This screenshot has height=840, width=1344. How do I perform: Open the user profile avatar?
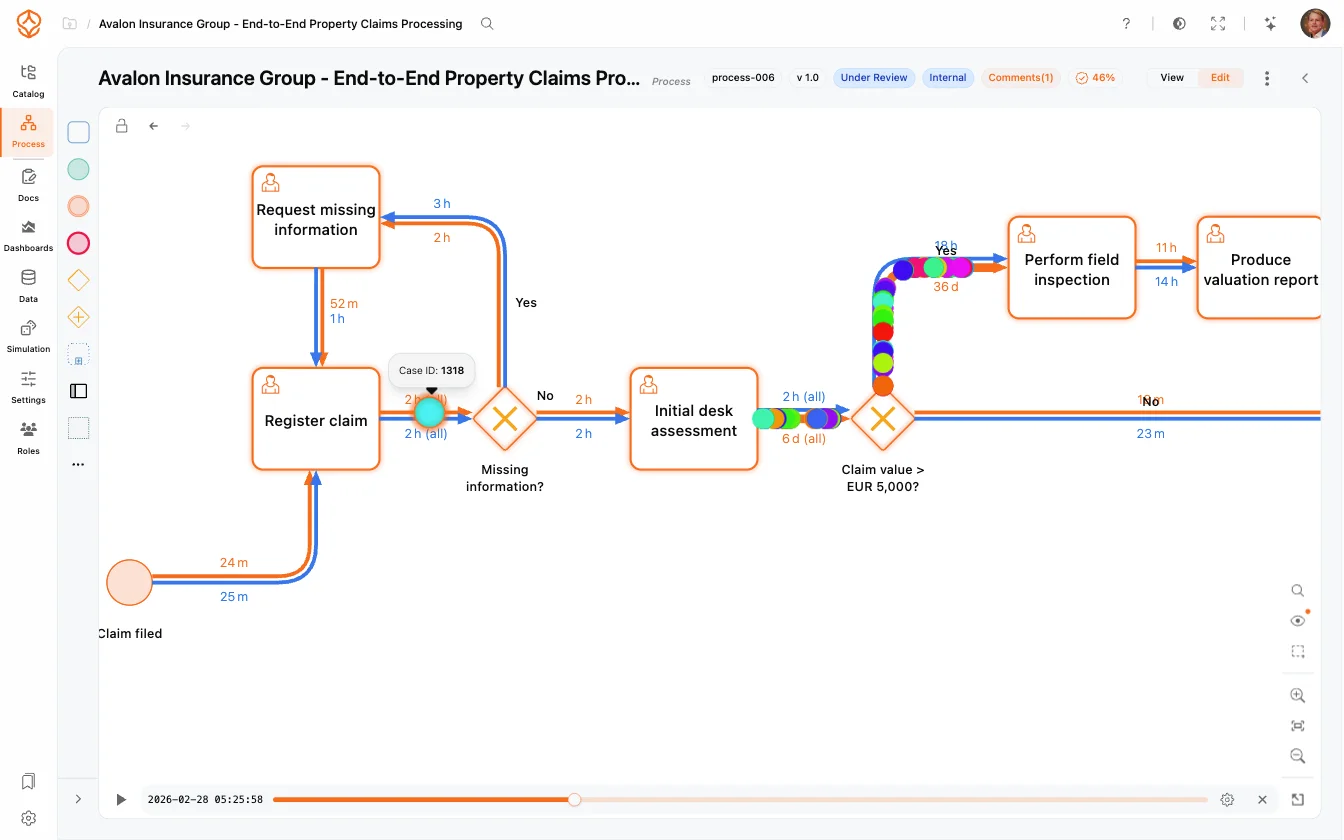coord(1315,24)
